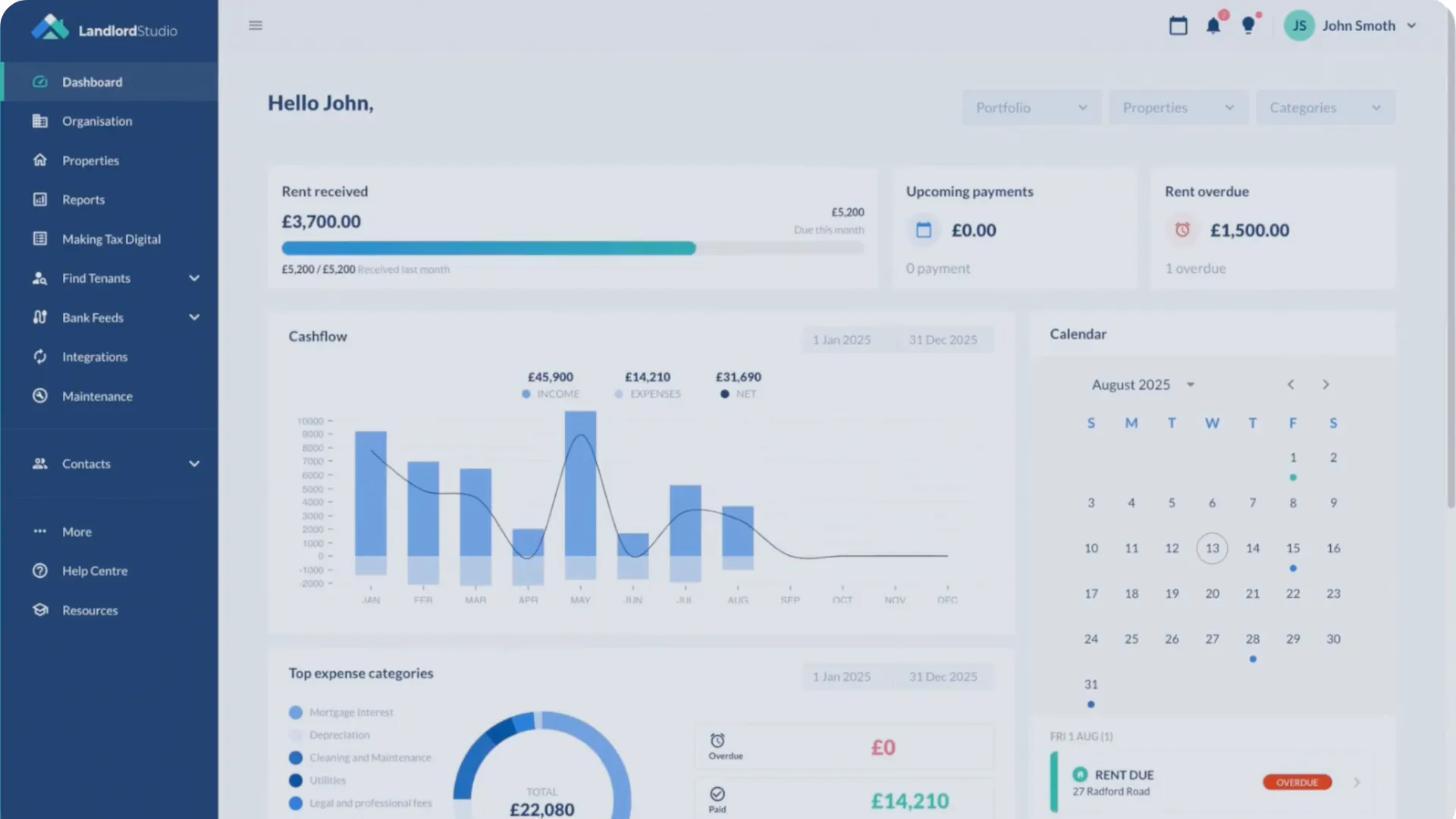Click the JS user avatar
Viewport: 1456px width, 819px height.
pos(1299,26)
